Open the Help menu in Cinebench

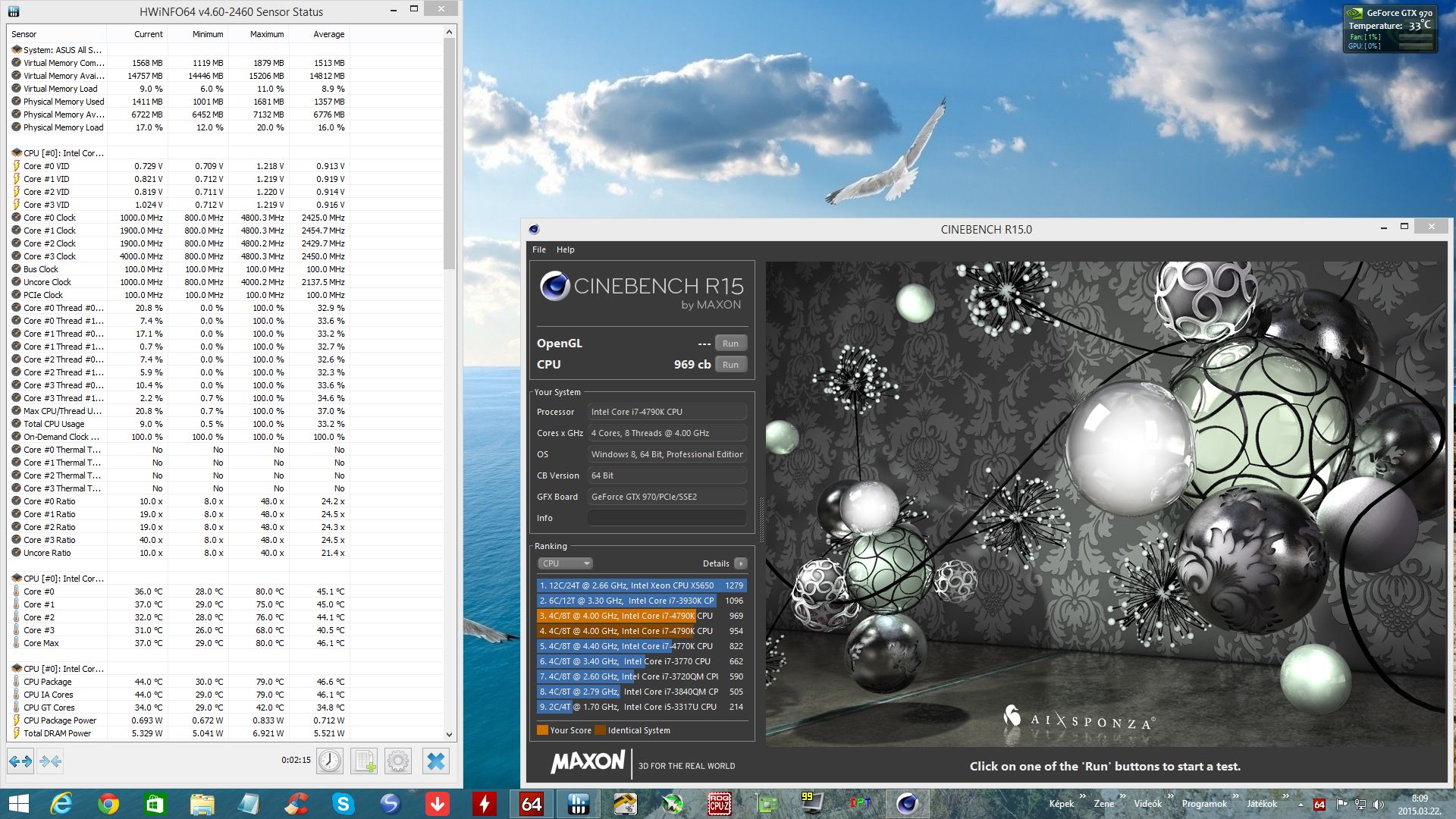point(566,249)
